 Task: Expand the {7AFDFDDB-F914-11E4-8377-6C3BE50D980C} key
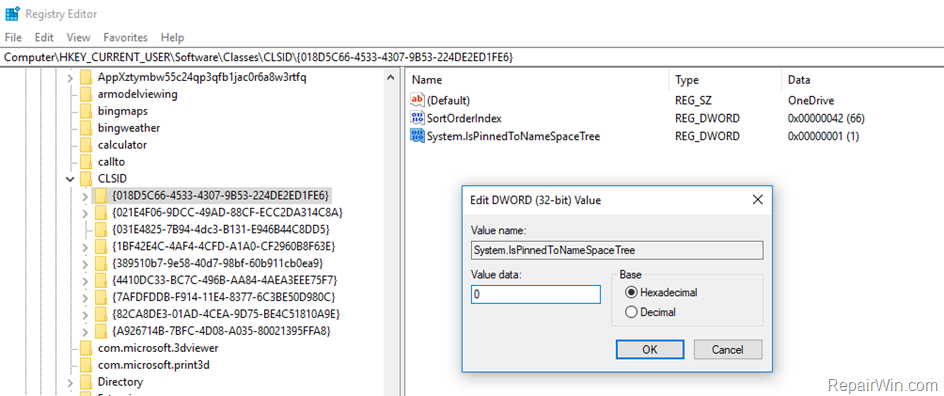pyautogui.click(x=85, y=297)
